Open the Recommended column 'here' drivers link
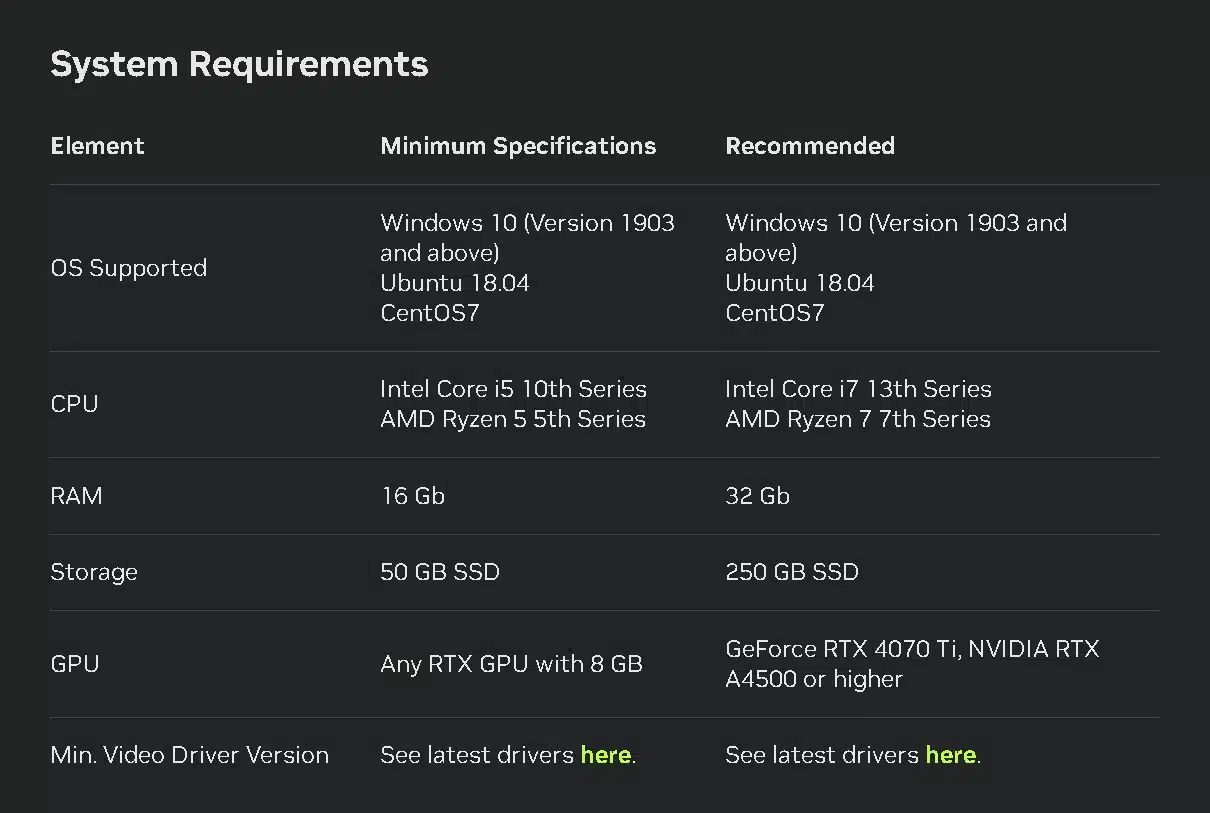 (x=951, y=755)
